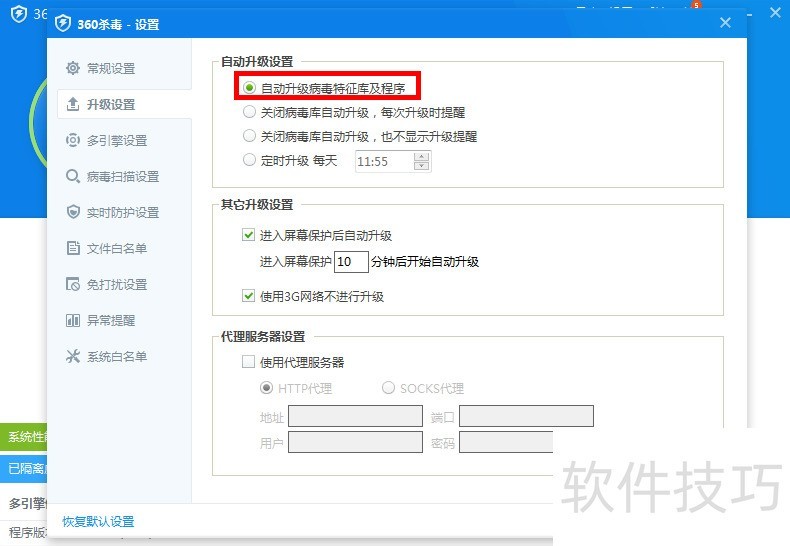The image size is (790, 546).
Task: Click the proxy 端口 input field
Action: (x=526, y=416)
